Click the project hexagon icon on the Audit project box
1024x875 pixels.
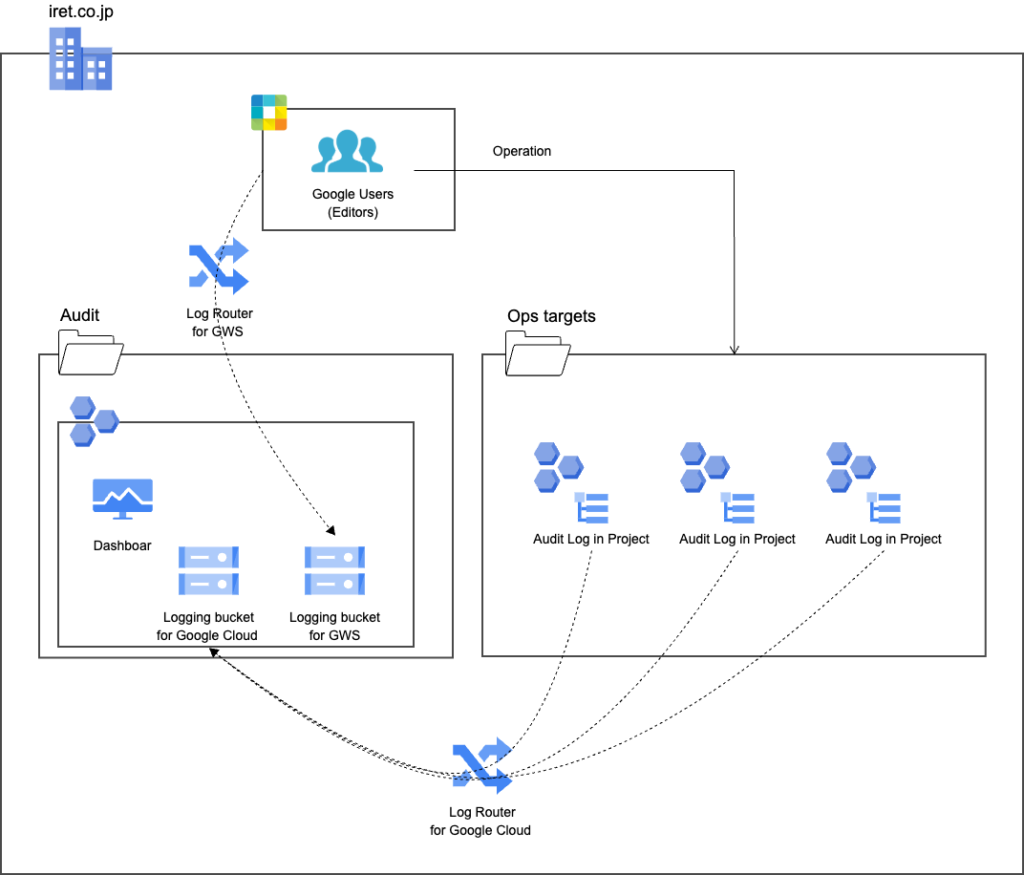93,420
